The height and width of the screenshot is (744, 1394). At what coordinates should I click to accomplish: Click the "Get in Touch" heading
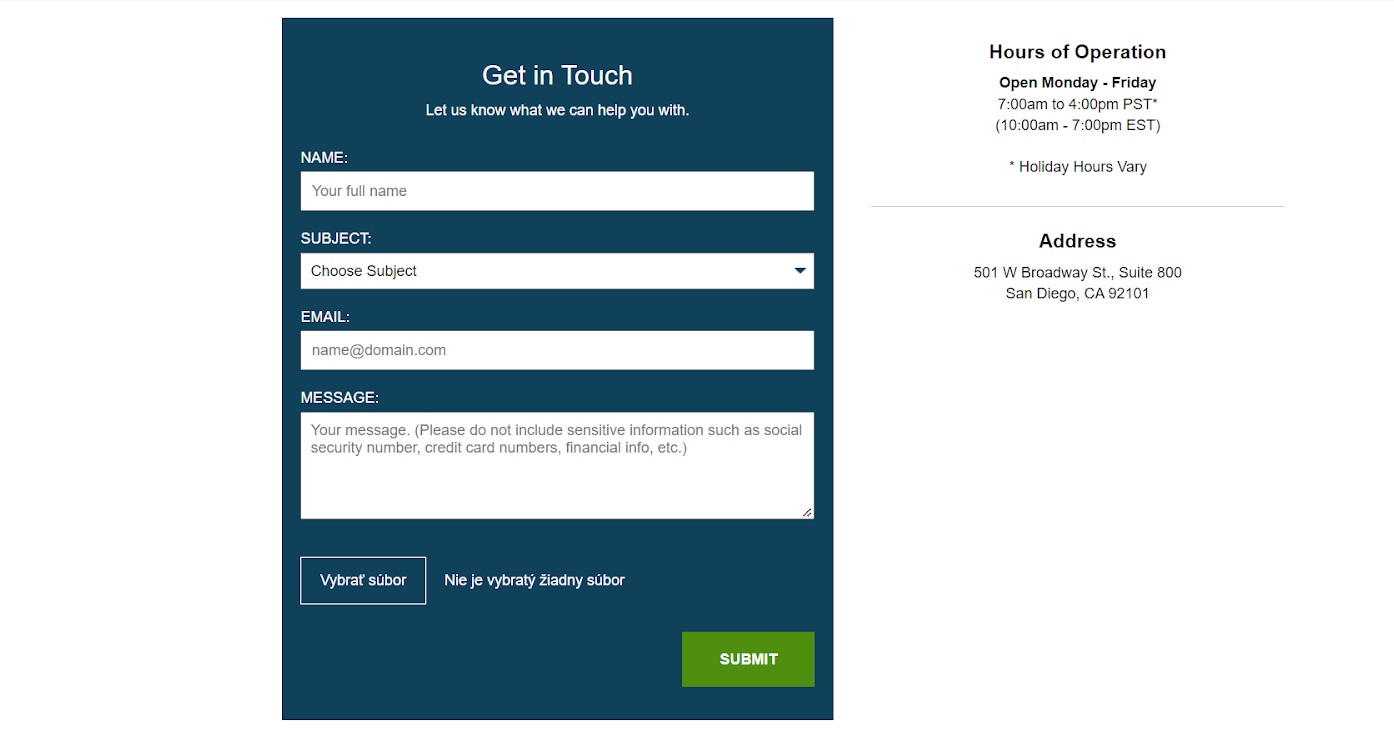[x=557, y=75]
